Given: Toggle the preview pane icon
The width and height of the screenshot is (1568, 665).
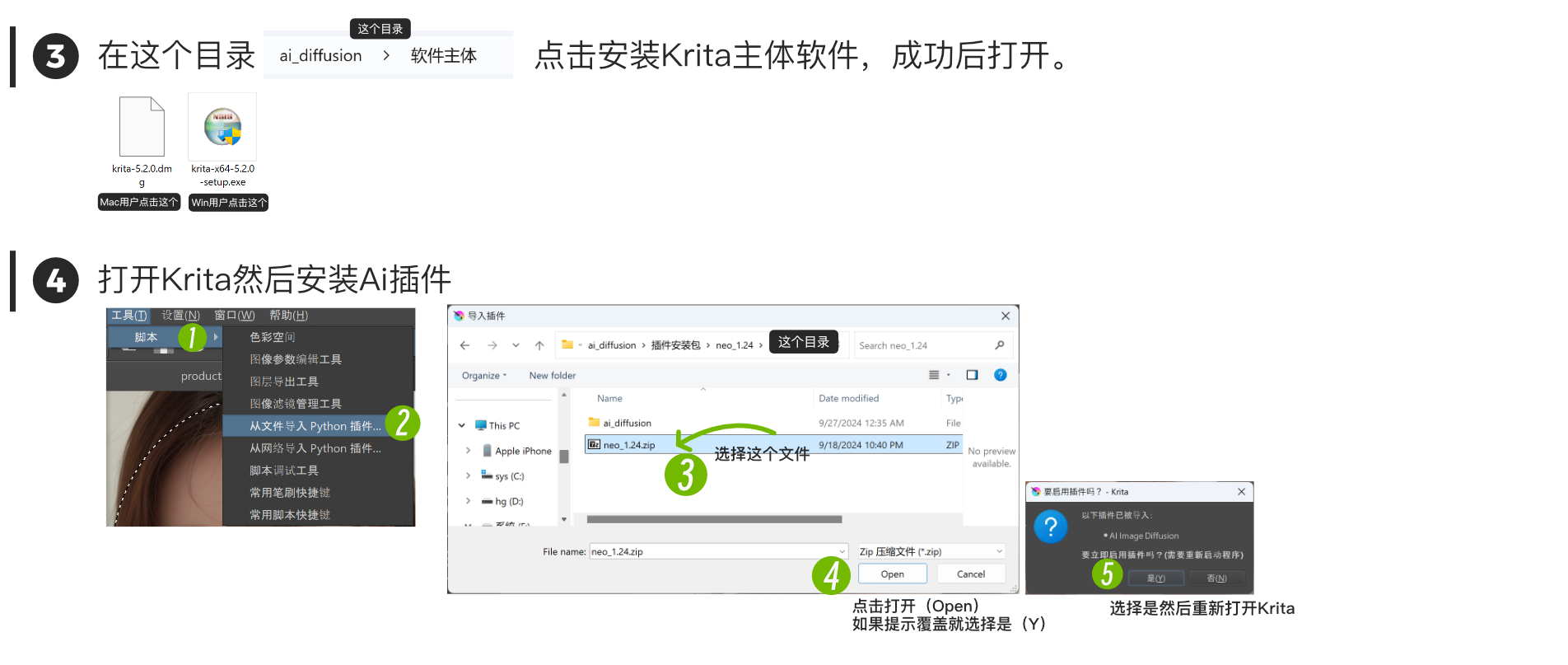Looking at the screenshot, I should (972, 375).
